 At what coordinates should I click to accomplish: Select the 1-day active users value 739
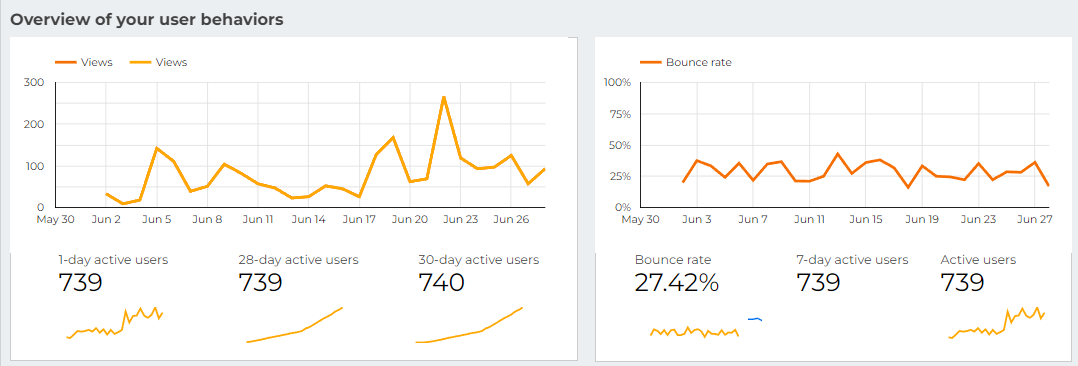coord(80,283)
